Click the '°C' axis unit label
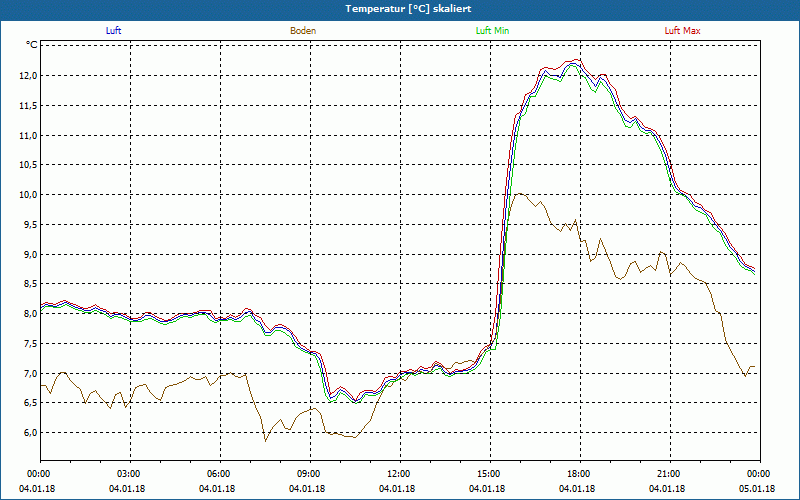Image resolution: width=800 pixels, height=500 pixels. click(32, 45)
